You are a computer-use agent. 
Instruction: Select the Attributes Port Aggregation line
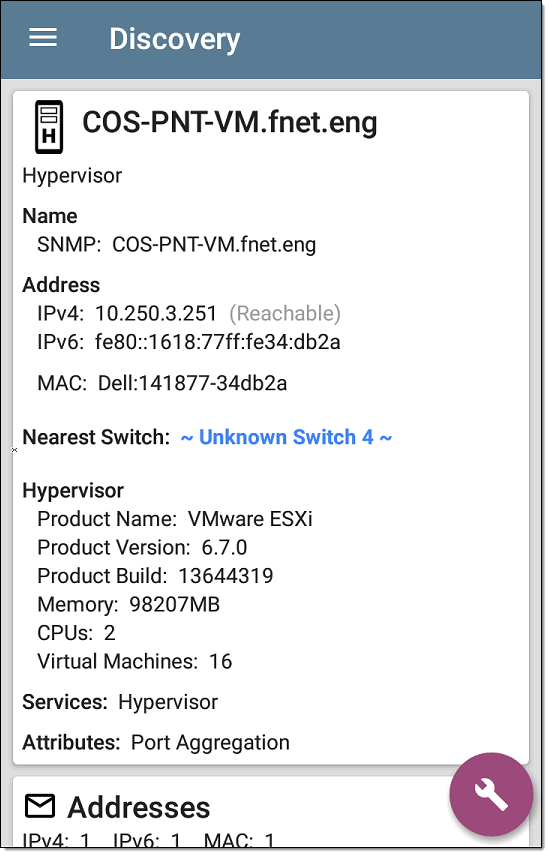click(156, 743)
